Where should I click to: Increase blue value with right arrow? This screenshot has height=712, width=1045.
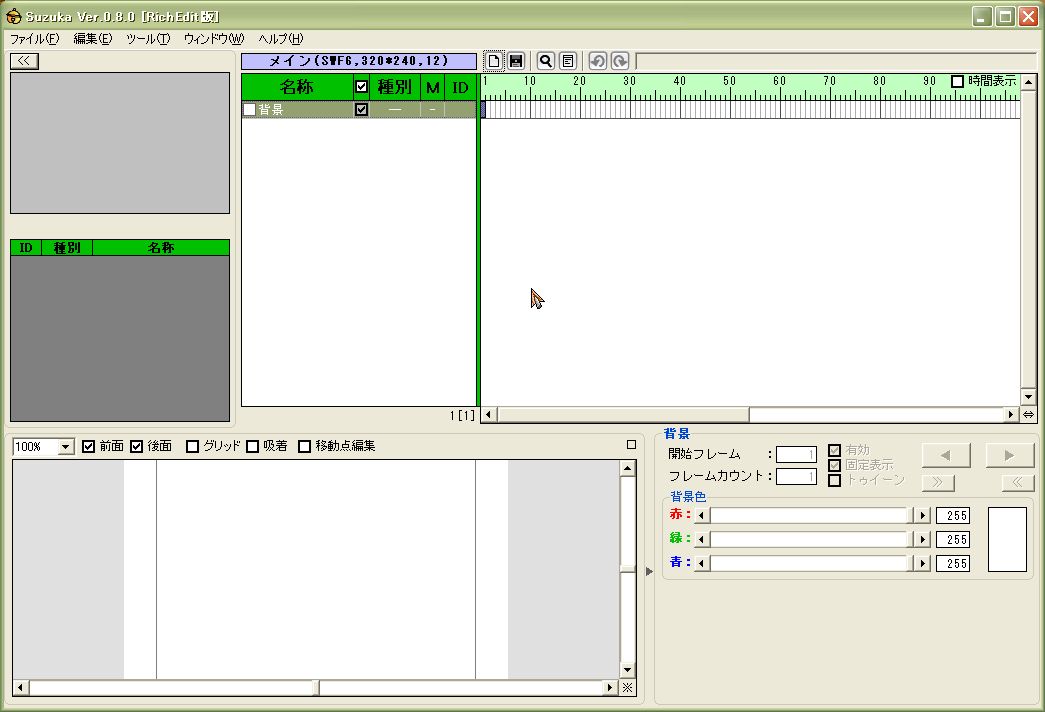[922, 563]
